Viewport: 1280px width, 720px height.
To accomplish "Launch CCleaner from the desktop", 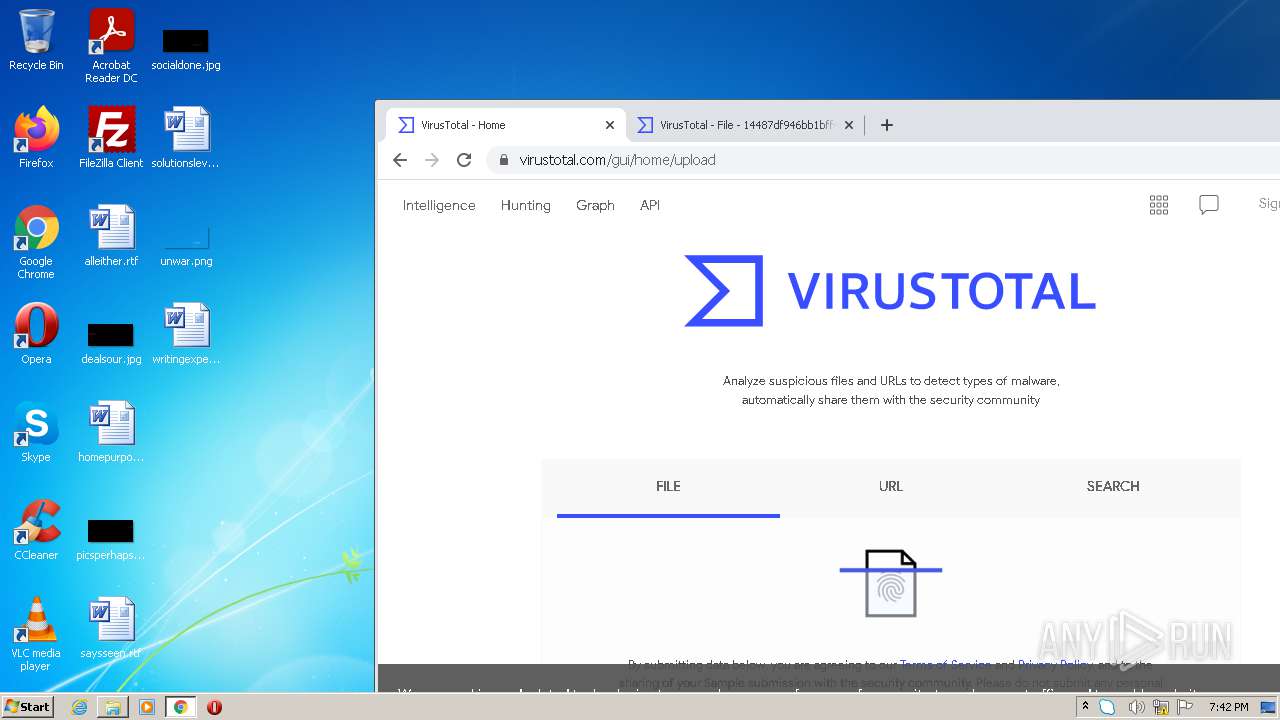I will [36, 530].
